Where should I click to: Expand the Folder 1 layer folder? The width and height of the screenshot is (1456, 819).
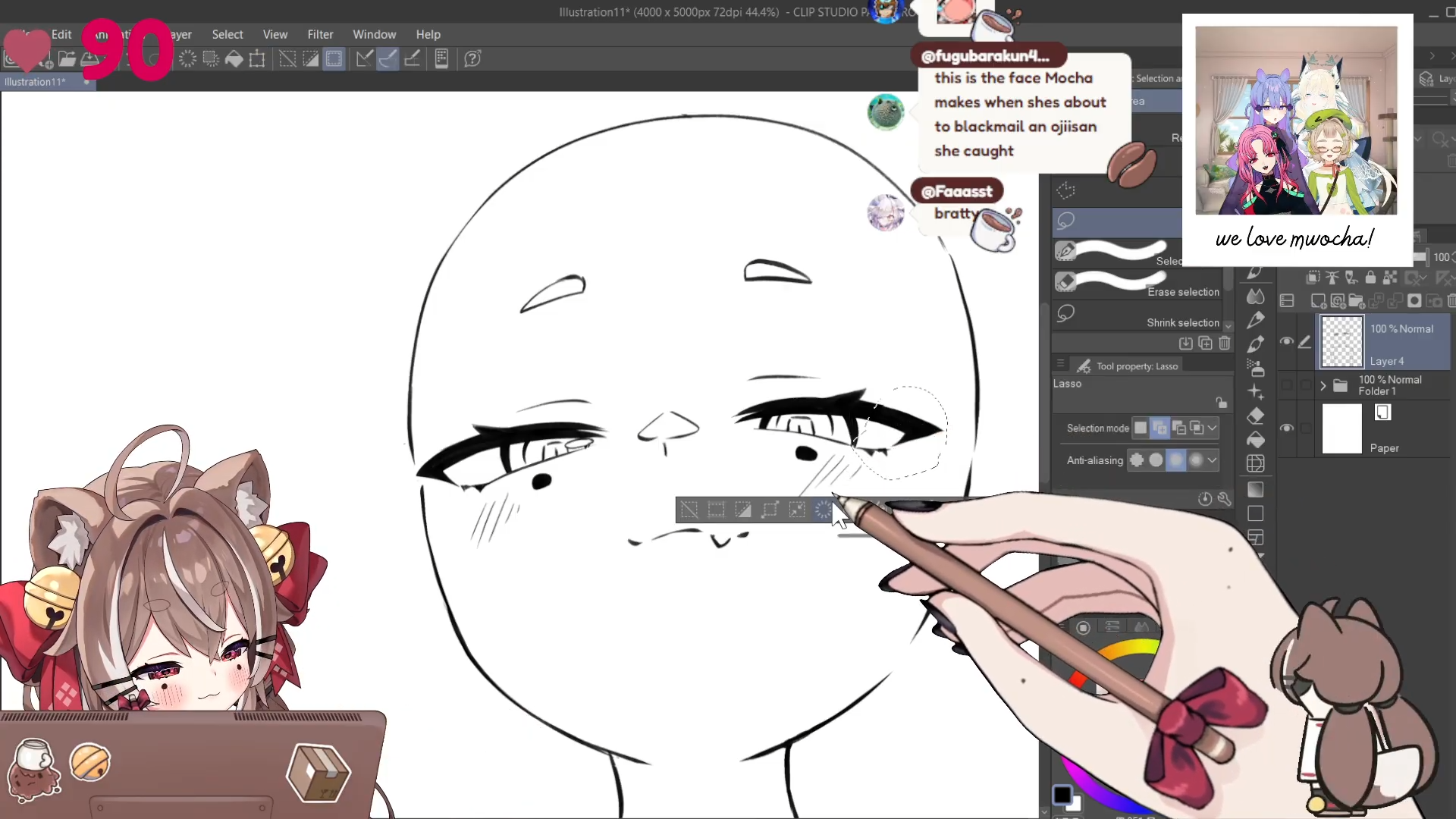click(1323, 385)
